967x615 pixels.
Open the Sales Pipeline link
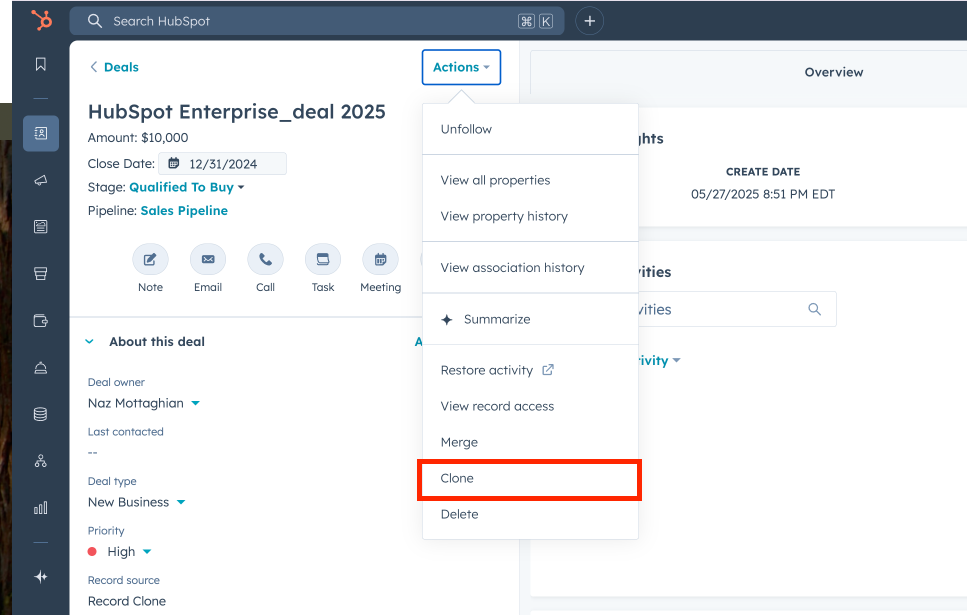point(184,210)
